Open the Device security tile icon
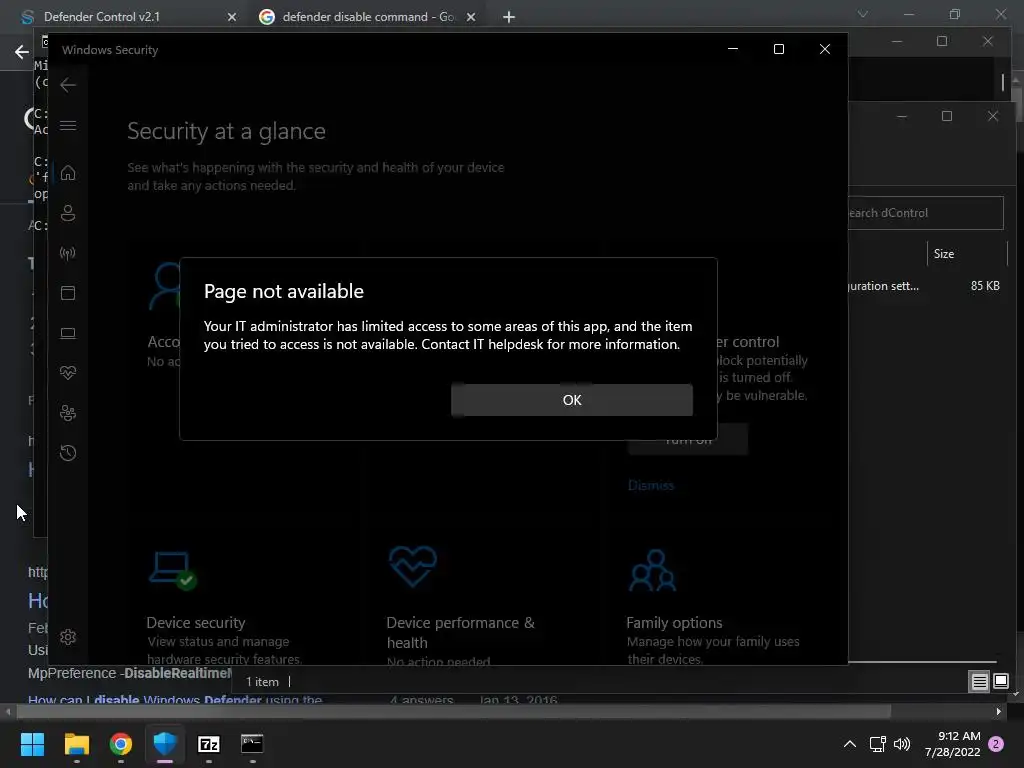 [172, 570]
